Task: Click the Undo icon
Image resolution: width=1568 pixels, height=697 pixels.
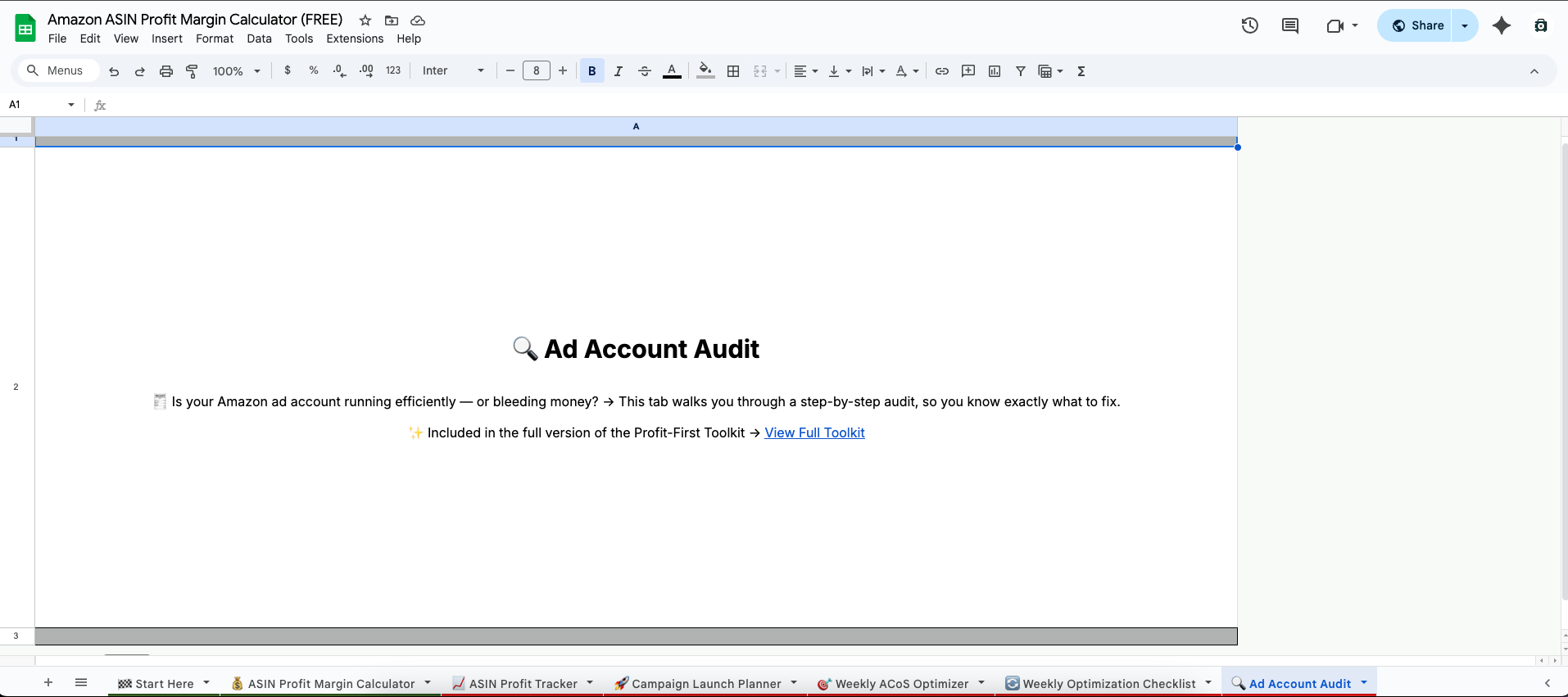Action: click(x=114, y=71)
